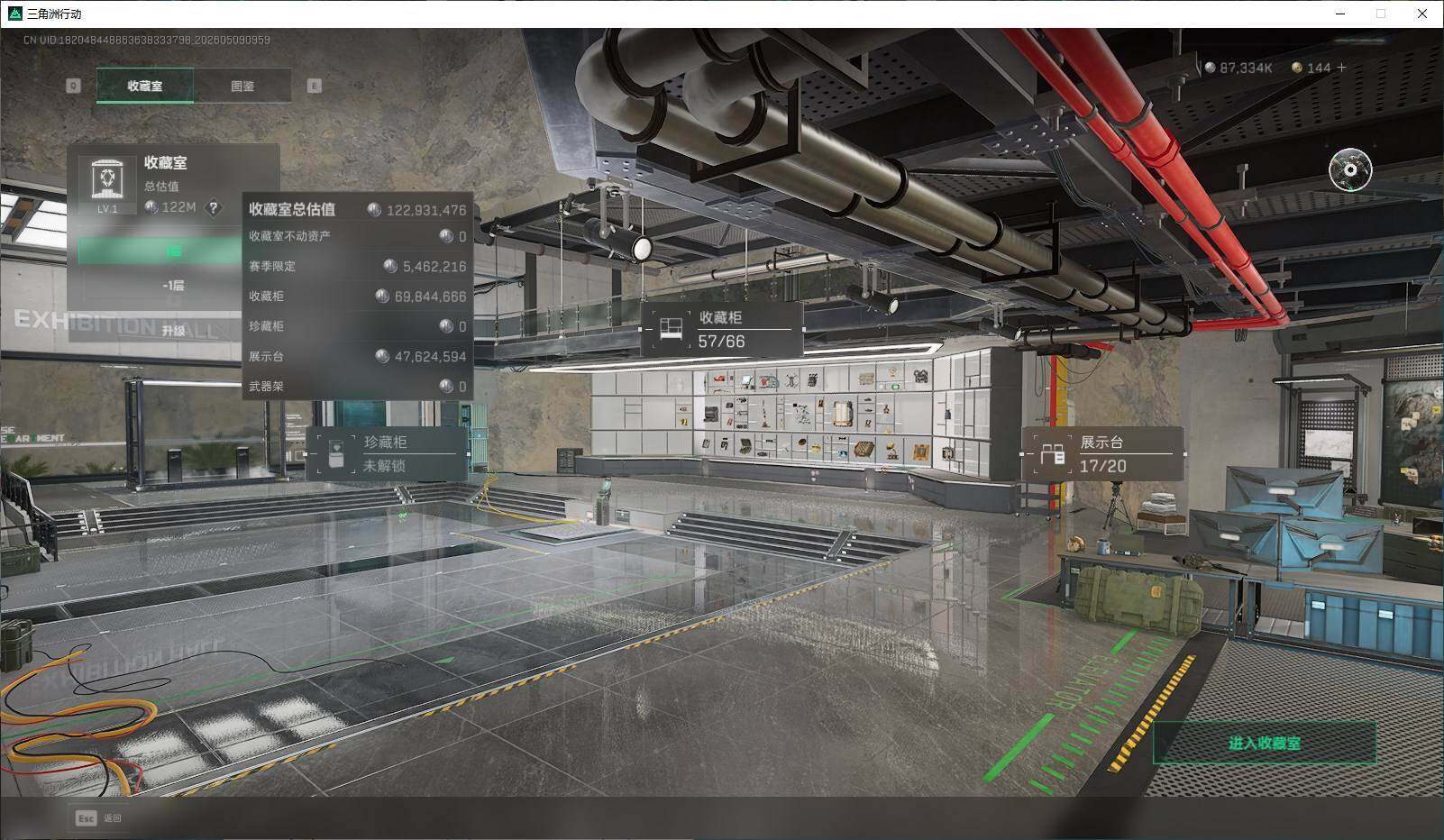
Task: Switch to the 图鉴 tab
Action: click(242, 86)
